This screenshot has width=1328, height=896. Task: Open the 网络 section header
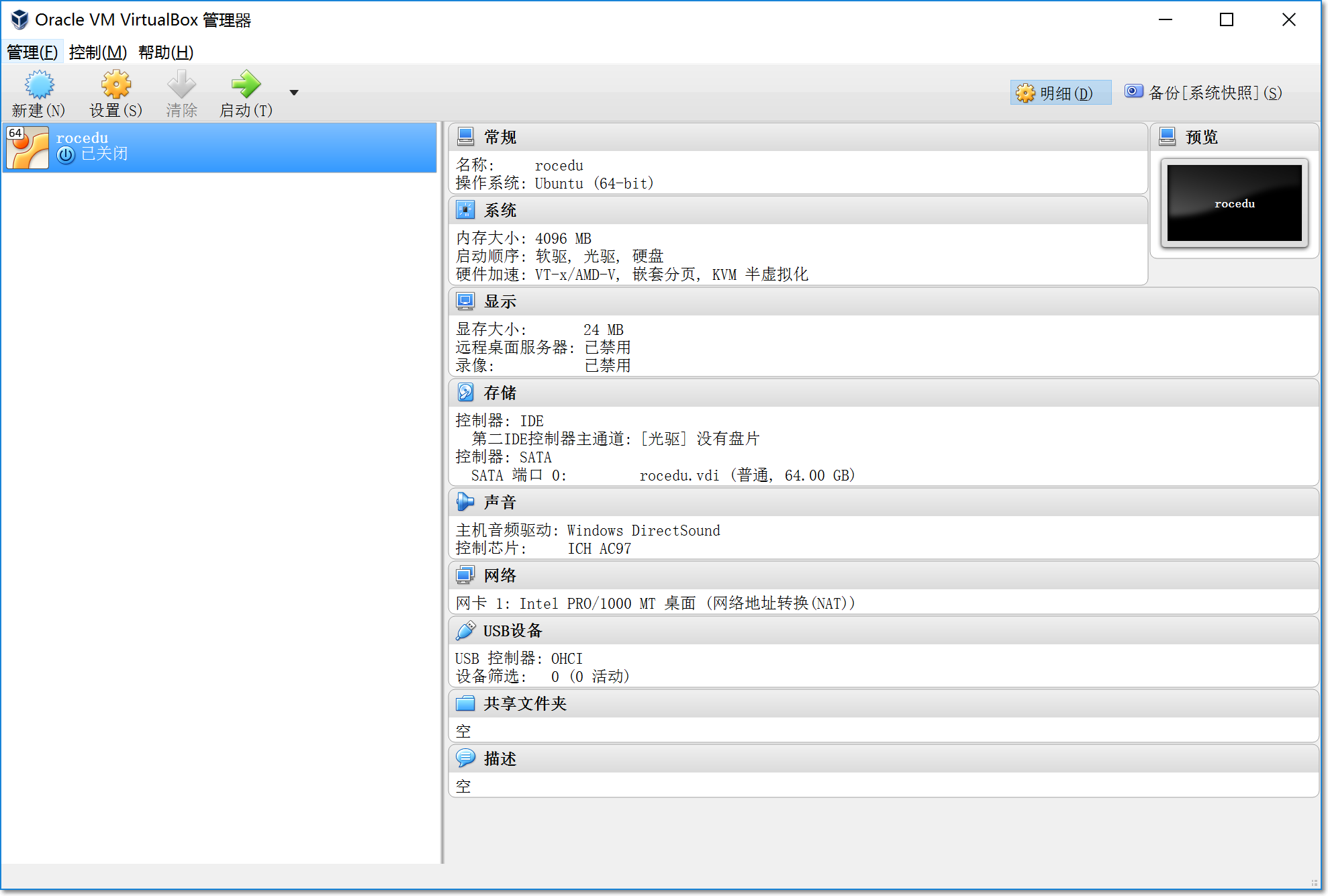pyautogui.click(x=884, y=575)
